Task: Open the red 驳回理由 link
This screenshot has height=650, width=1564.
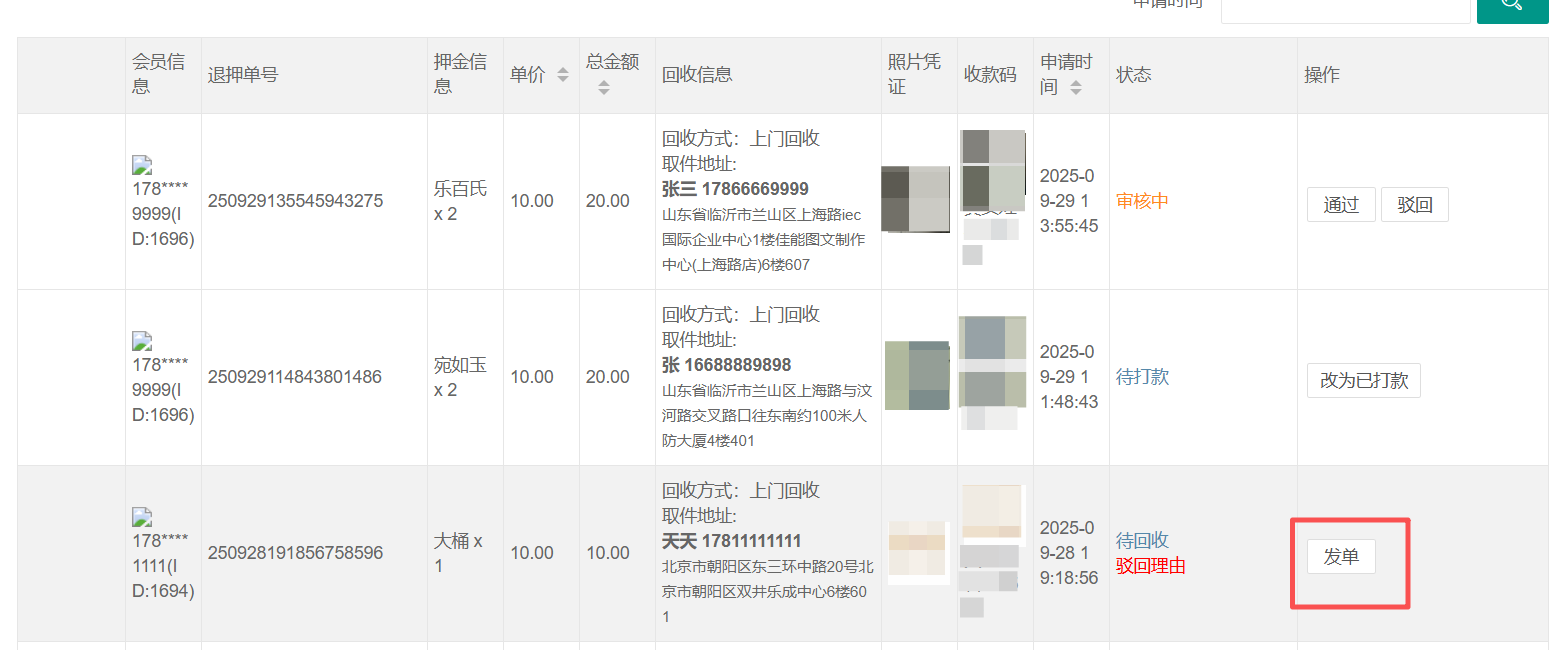Action: click(1150, 567)
